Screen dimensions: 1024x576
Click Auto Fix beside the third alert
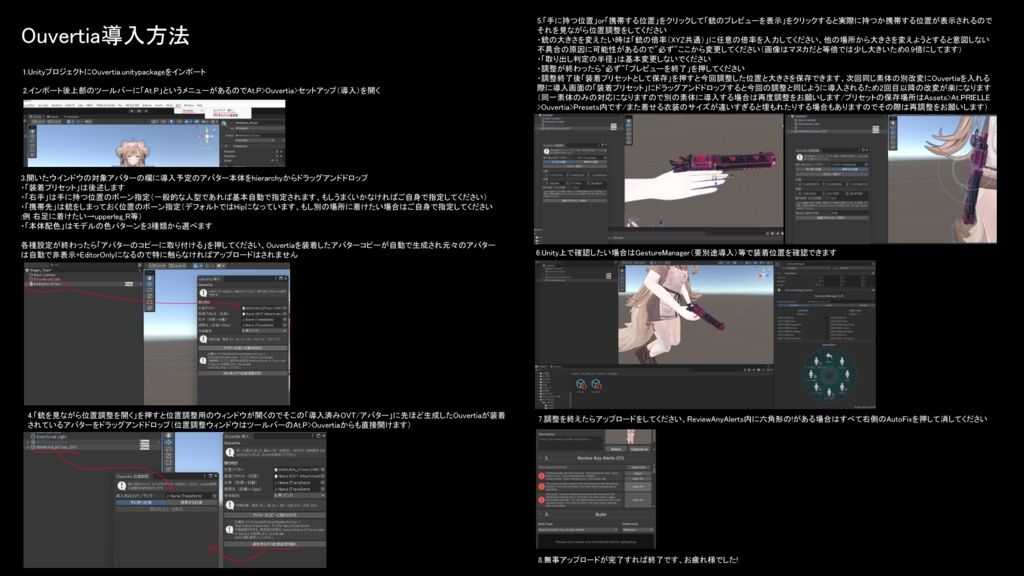(637, 500)
